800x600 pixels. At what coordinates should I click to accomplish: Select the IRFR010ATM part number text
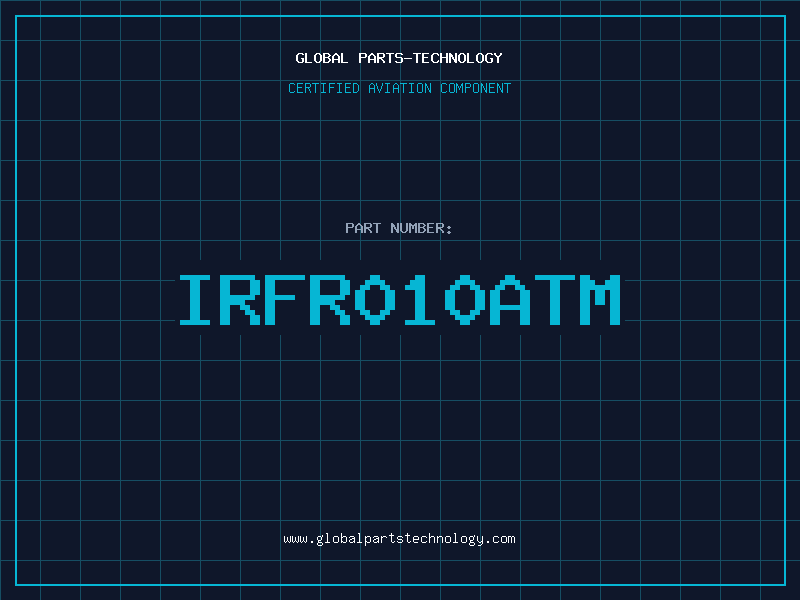click(399, 300)
